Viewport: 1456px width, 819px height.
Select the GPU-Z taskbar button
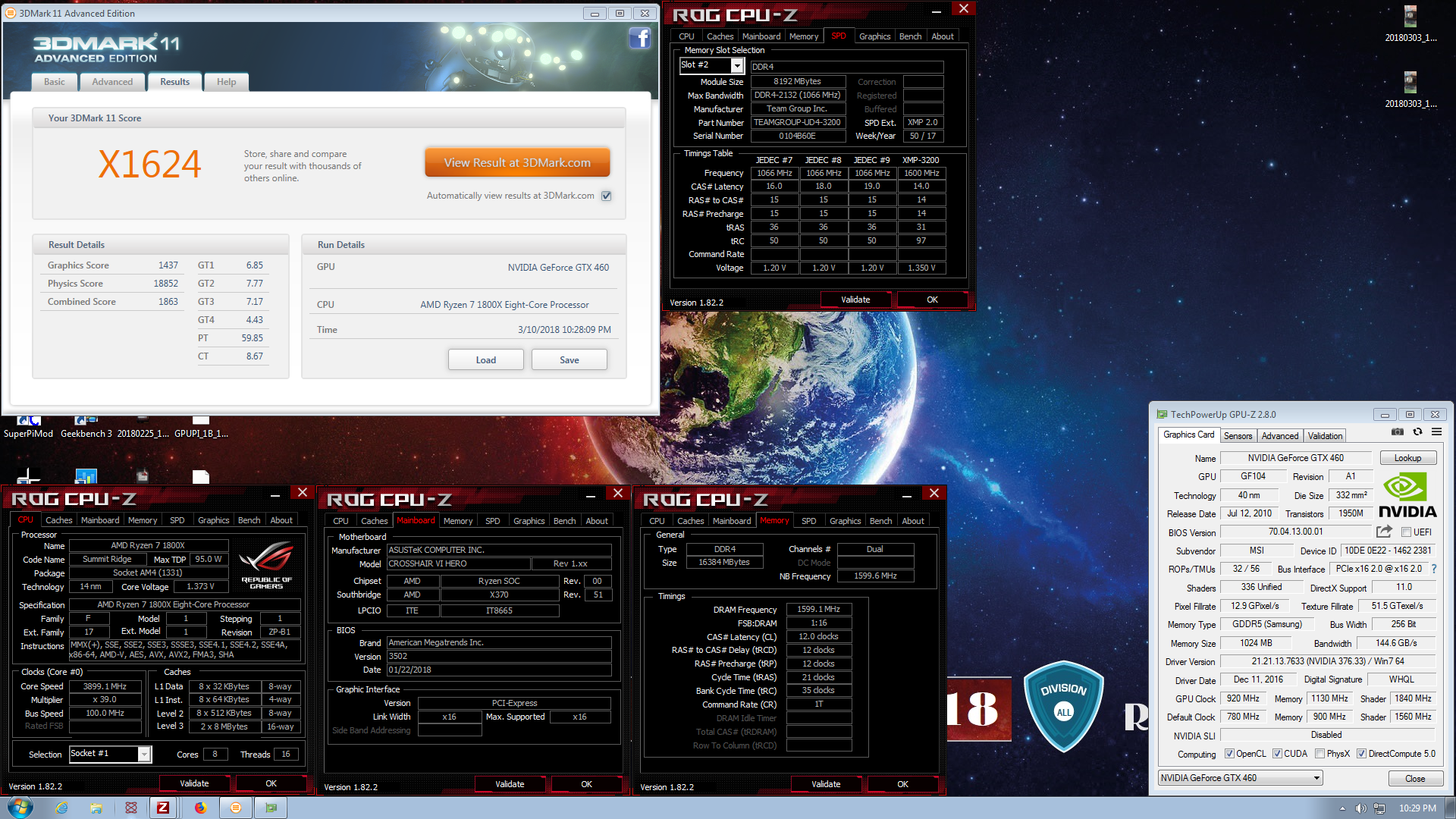coord(271,808)
